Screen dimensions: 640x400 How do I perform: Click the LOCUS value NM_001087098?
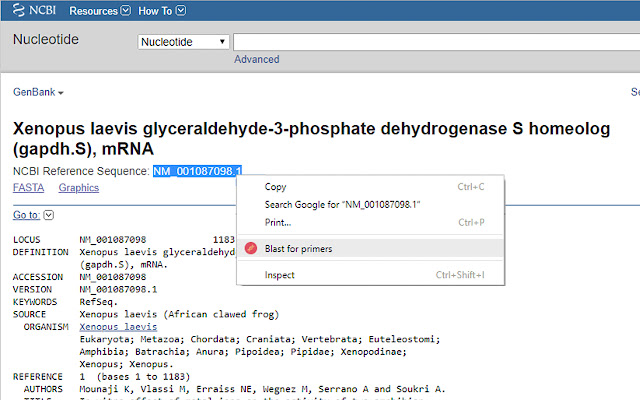(x=113, y=240)
